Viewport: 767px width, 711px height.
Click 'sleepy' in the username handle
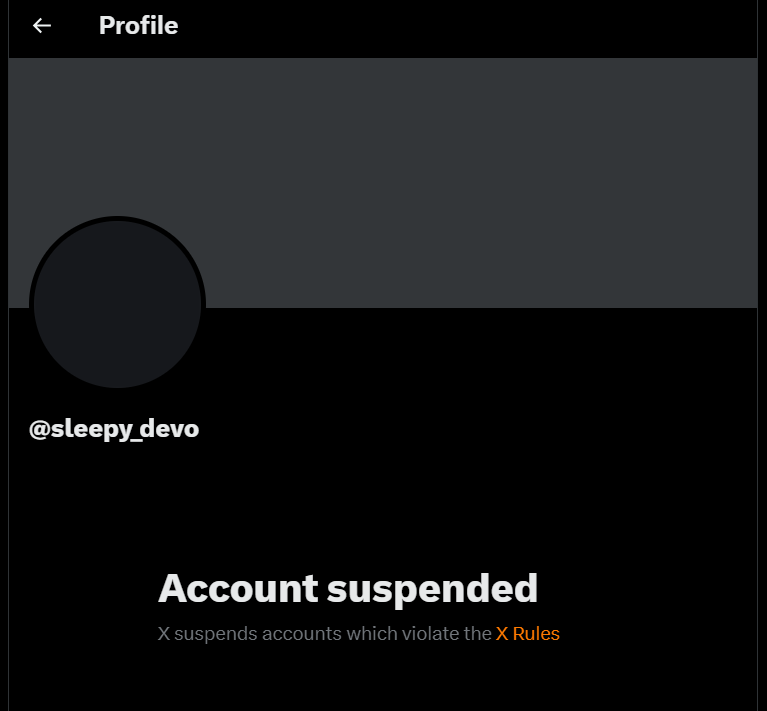coord(92,429)
